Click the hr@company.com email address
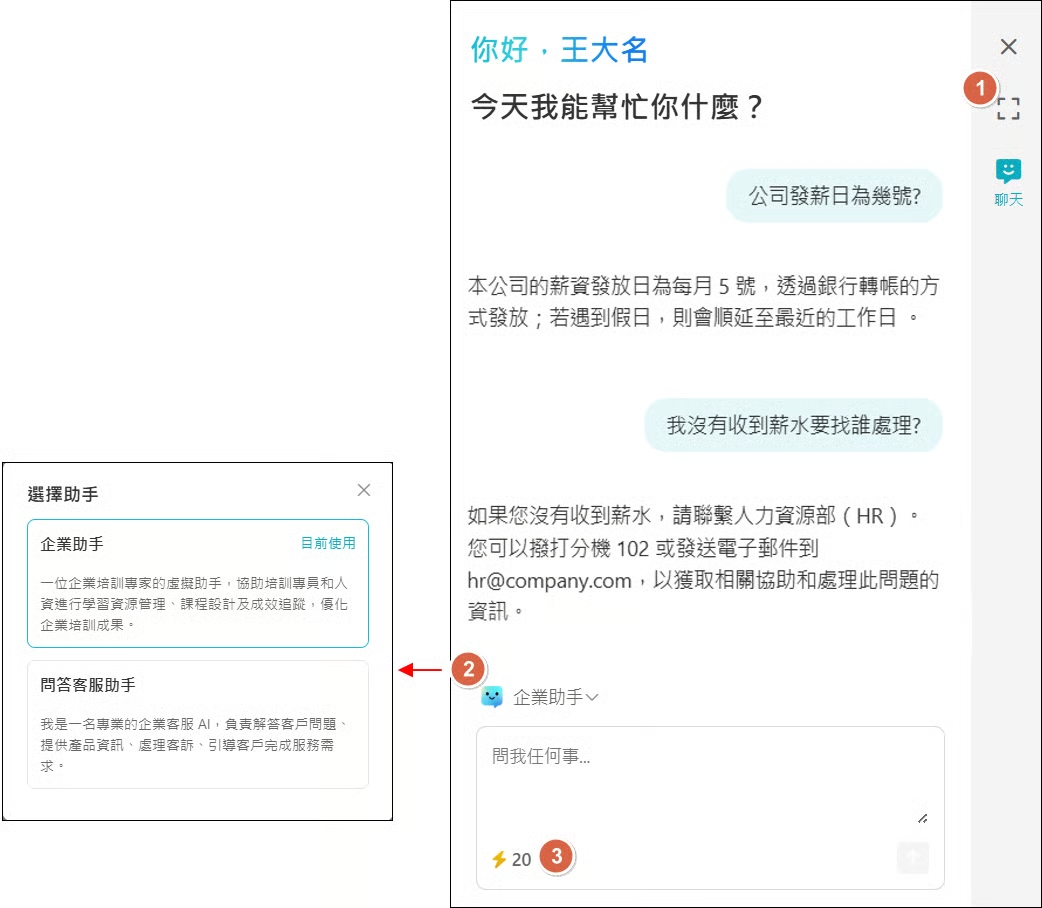The image size is (1042, 908). (x=549, y=580)
